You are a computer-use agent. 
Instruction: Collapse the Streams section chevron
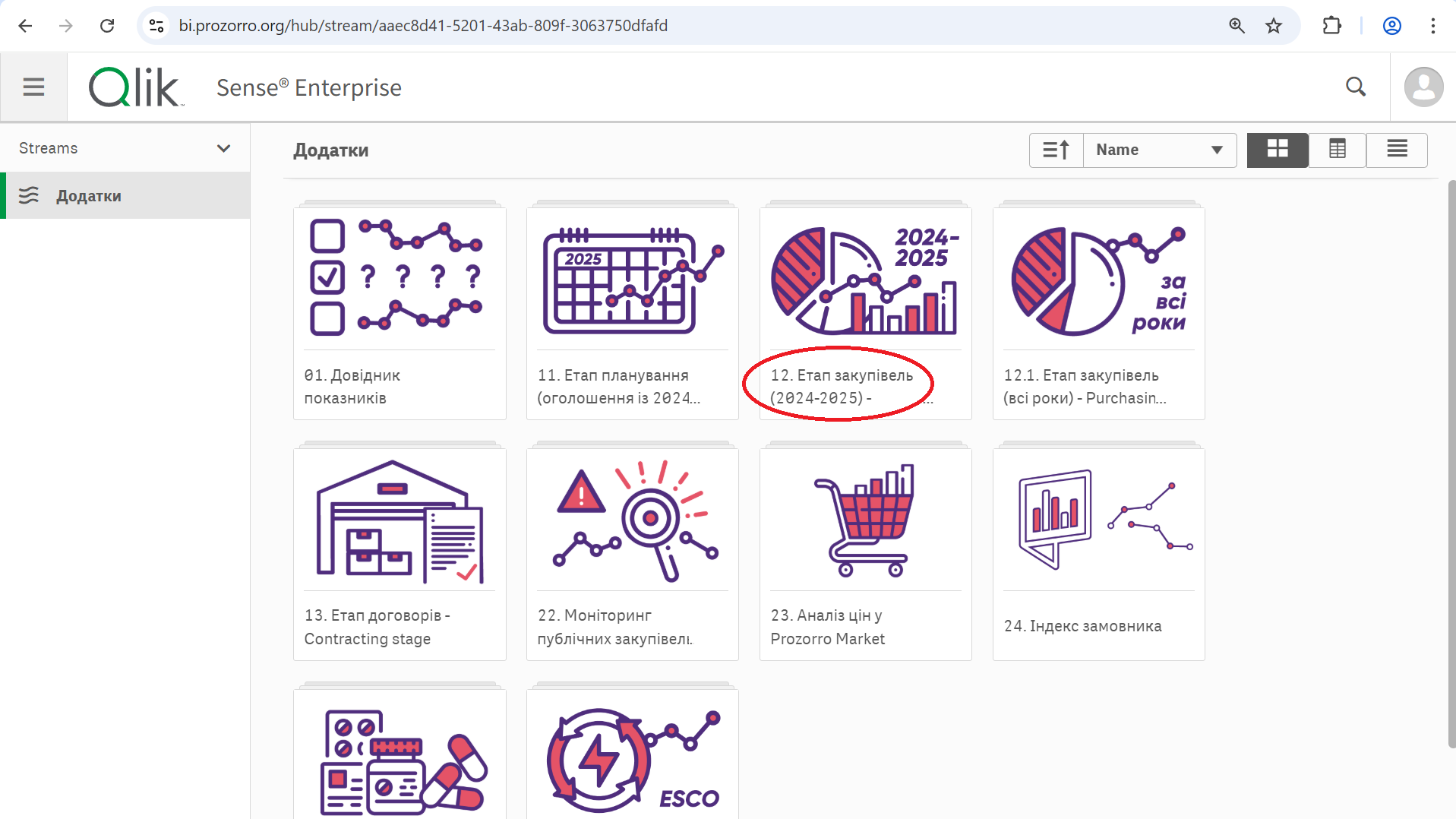point(223,148)
